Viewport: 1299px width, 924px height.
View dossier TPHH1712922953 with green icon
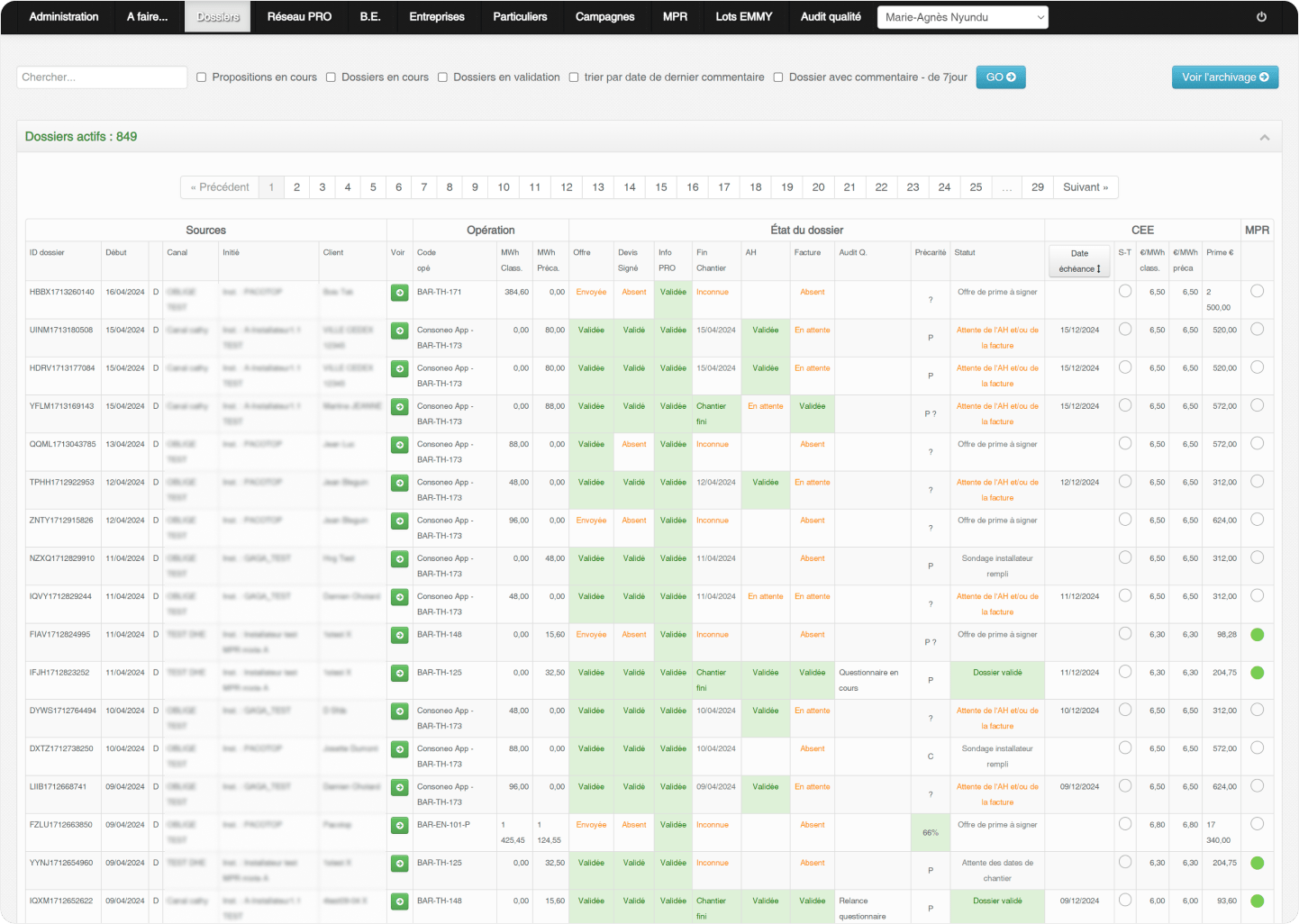click(x=399, y=483)
